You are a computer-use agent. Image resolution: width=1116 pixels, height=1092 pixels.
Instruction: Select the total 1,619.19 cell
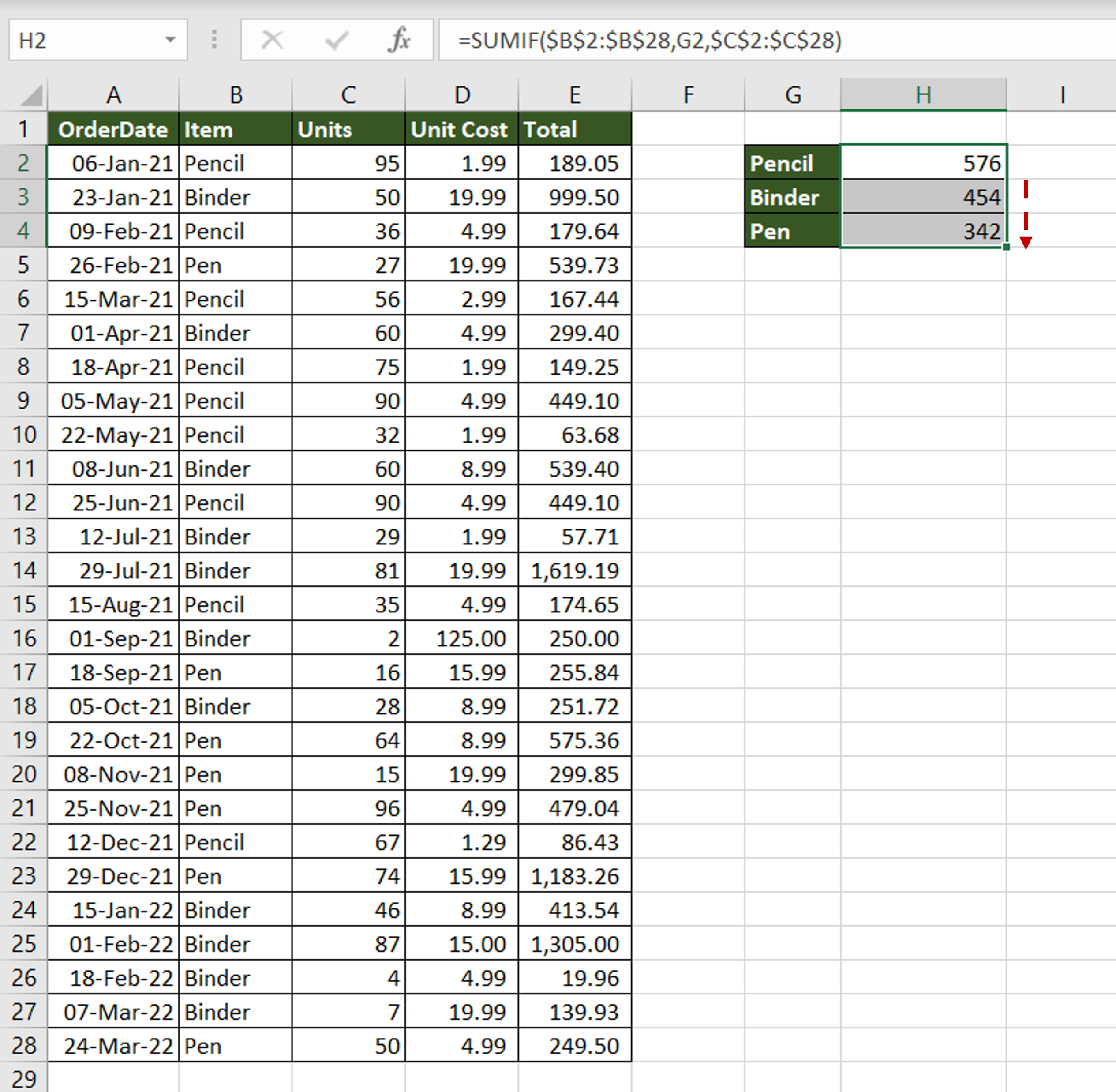pyautogui.click(x=575, y=570)
